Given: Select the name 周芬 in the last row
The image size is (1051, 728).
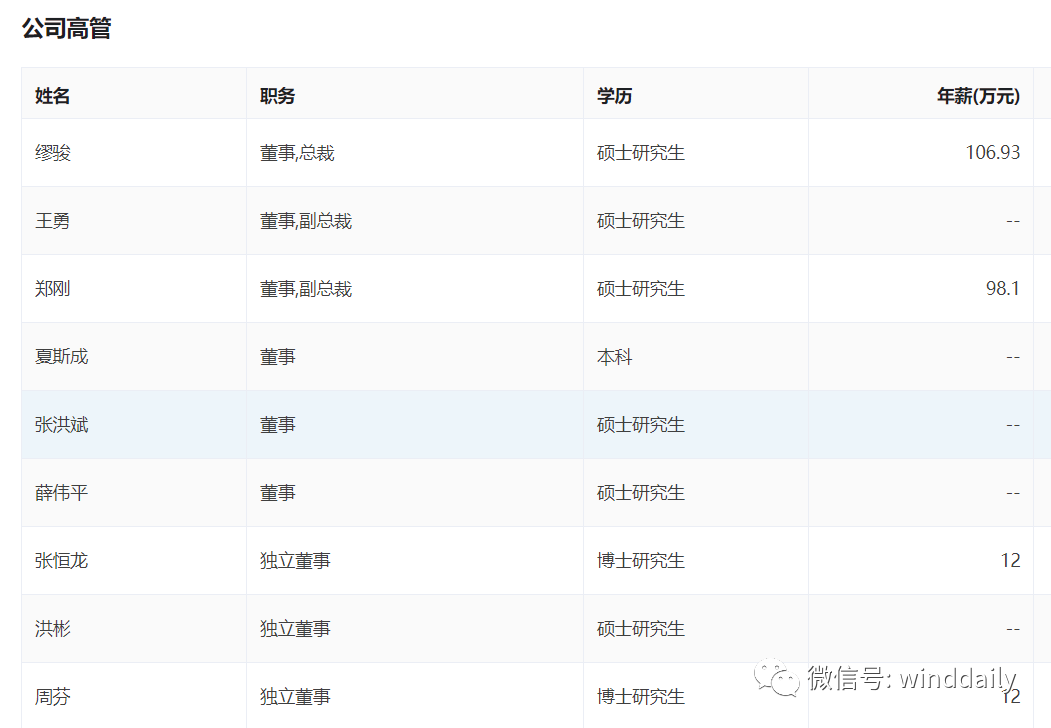Looking at the screenshot, I should click(x=53, y=697).
